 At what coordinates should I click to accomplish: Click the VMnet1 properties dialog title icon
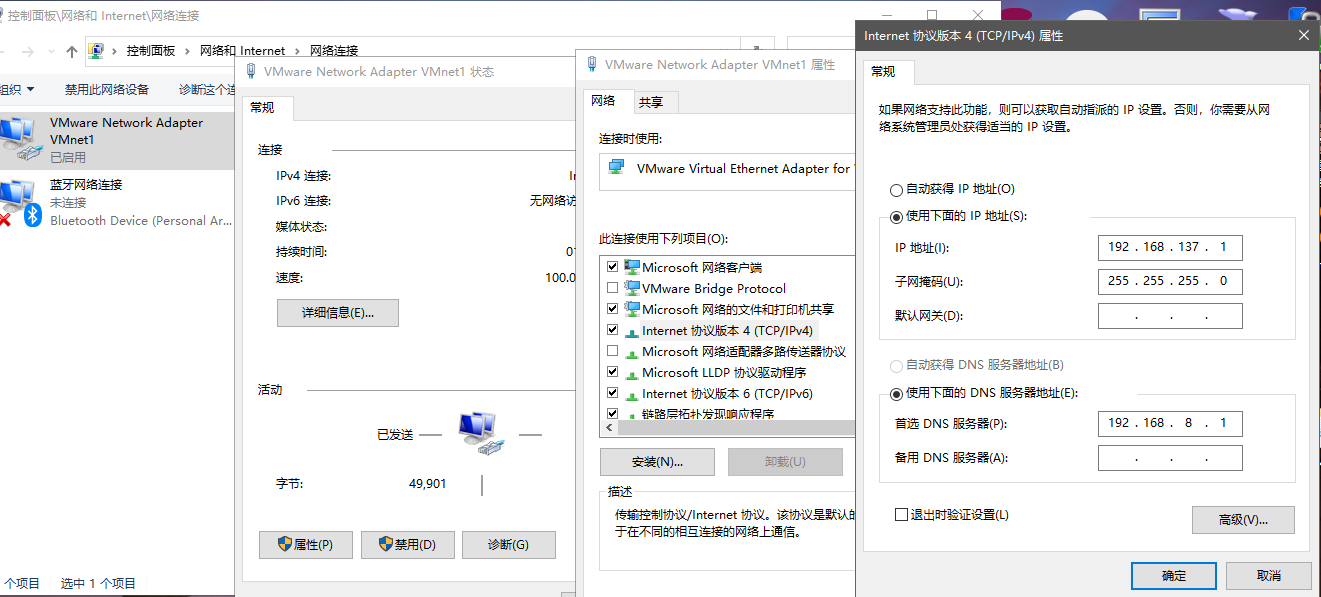[x=592, y=64]
